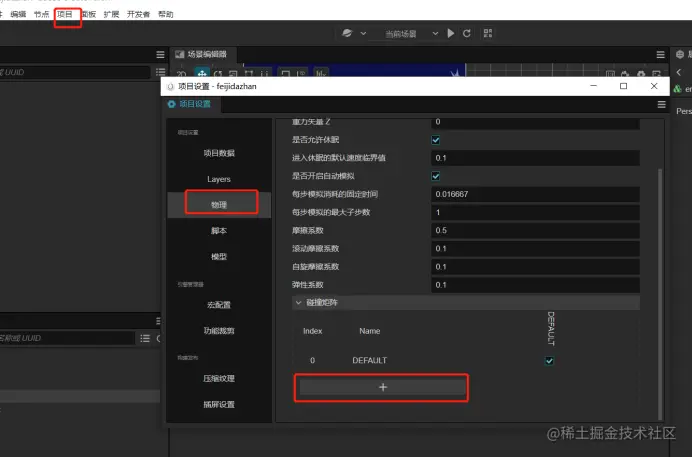Click the project settings vertical scrollbar
The width and height of the screenshot is (692, 457).
click(660, 293)
